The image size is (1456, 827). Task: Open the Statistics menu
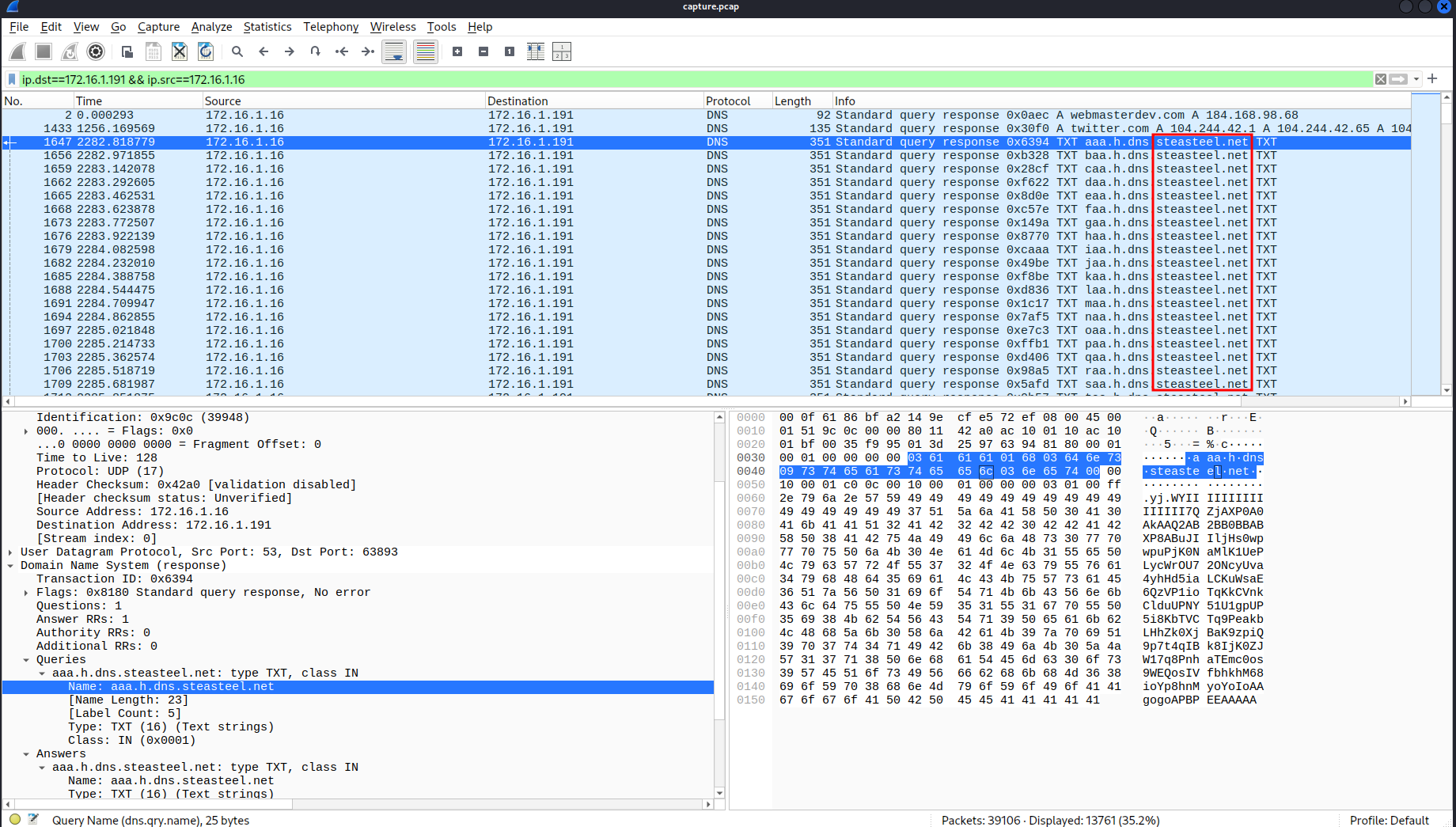click(267, 27)
